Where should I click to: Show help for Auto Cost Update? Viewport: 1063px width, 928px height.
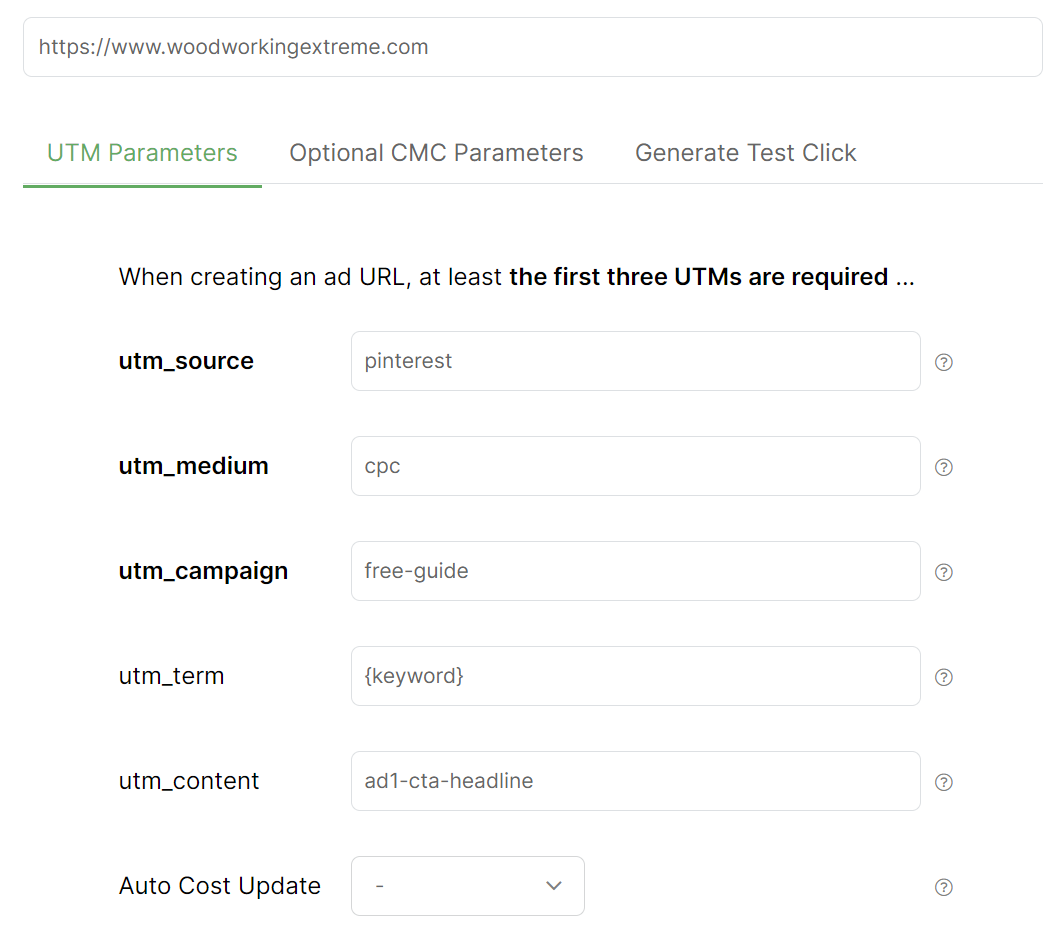tap(943, 887)
